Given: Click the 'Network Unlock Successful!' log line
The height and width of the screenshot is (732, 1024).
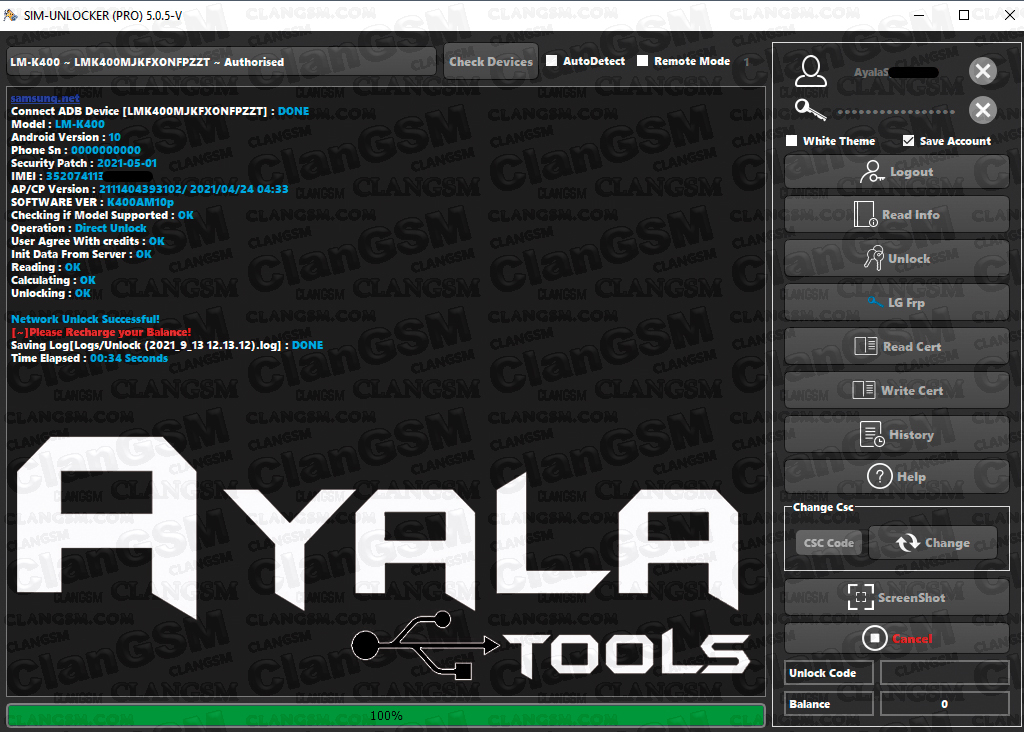Looking at the screenshot, I should coord(86,319).
